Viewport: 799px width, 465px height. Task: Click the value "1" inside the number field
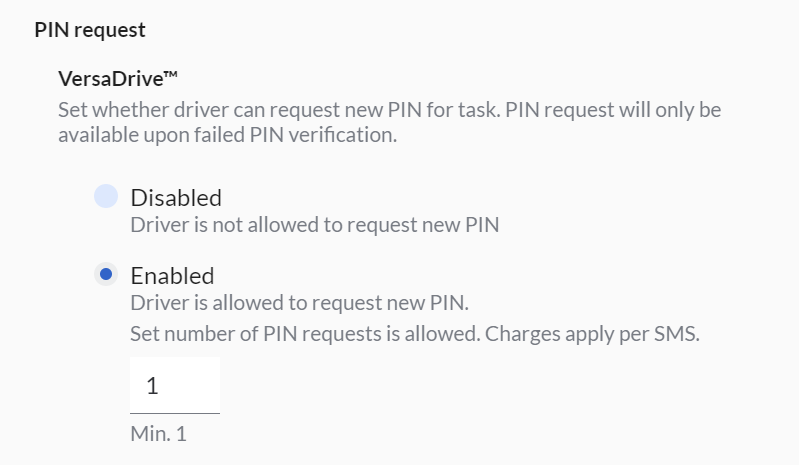152,386
